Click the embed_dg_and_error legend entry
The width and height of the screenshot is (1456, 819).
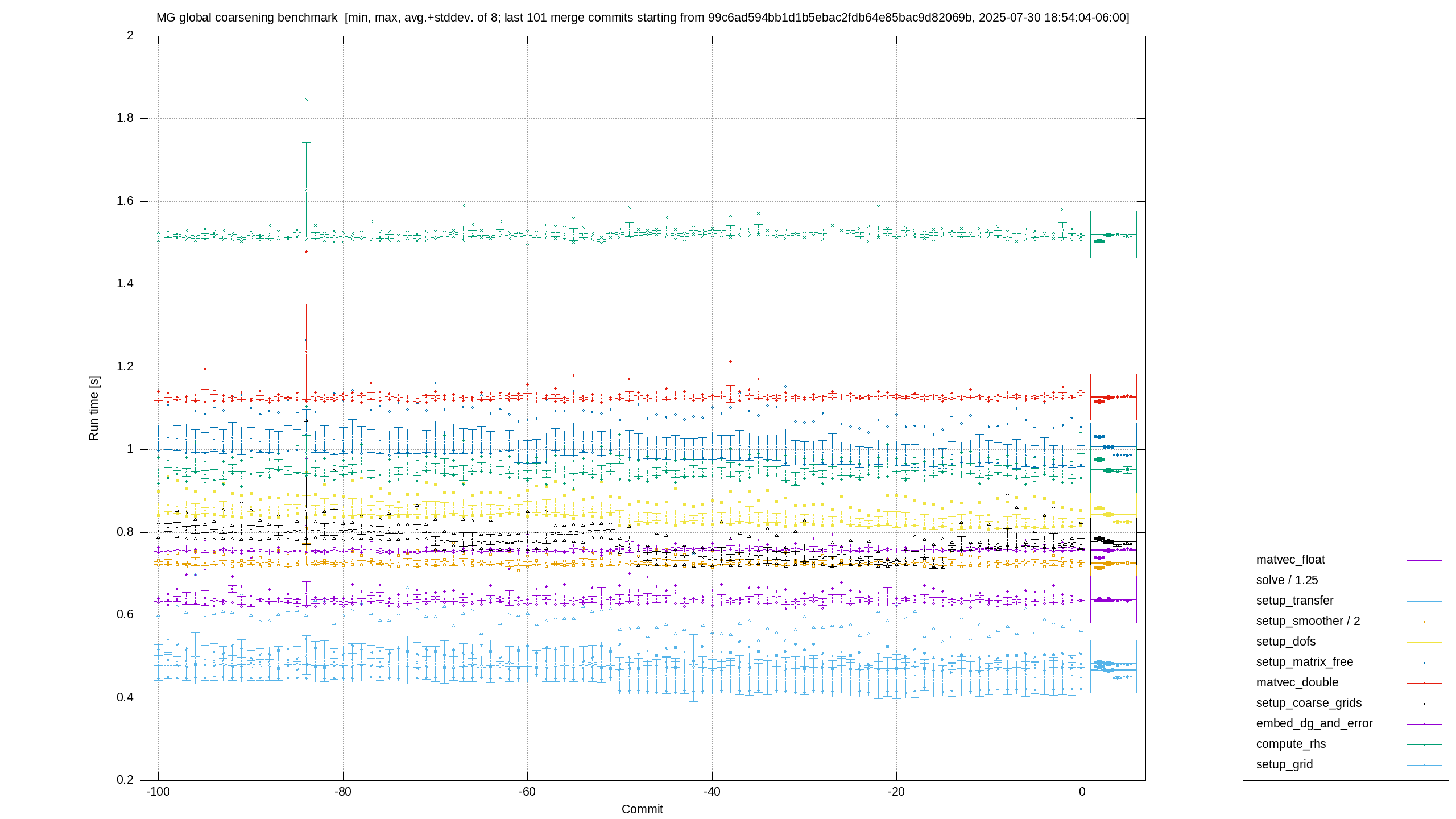[x=1314, y=723]
